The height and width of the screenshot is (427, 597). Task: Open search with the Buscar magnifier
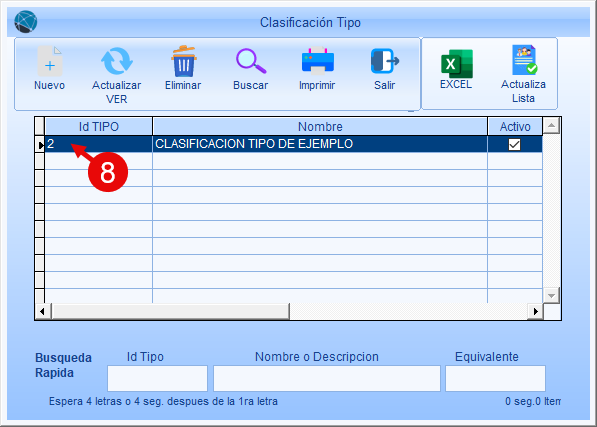[251, 61]
